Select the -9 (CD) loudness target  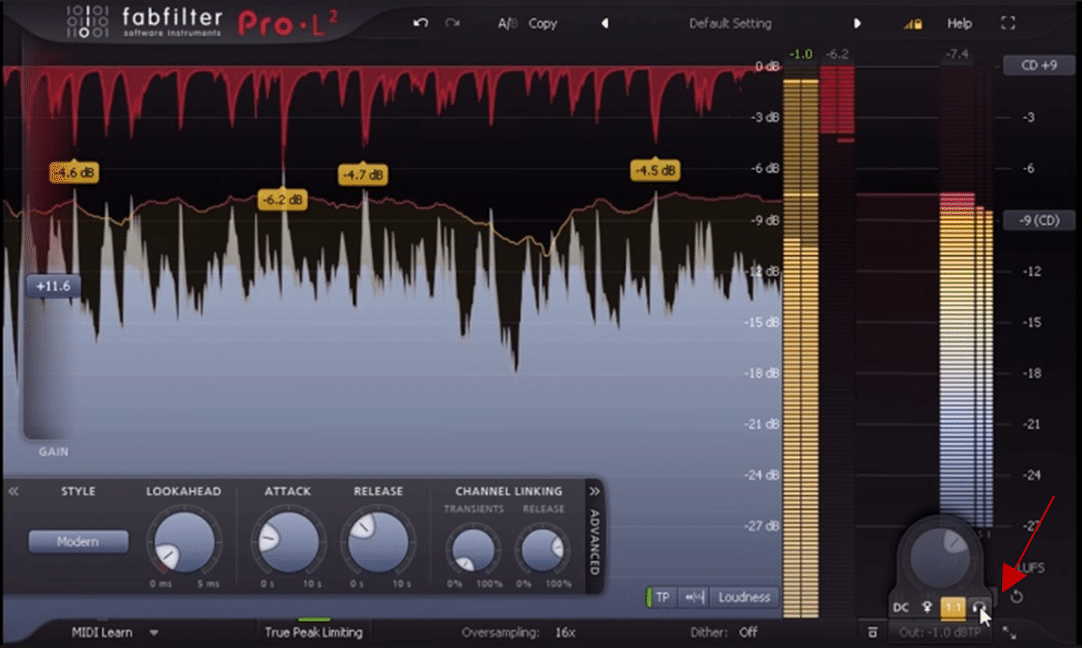[x=1039, y=220]
